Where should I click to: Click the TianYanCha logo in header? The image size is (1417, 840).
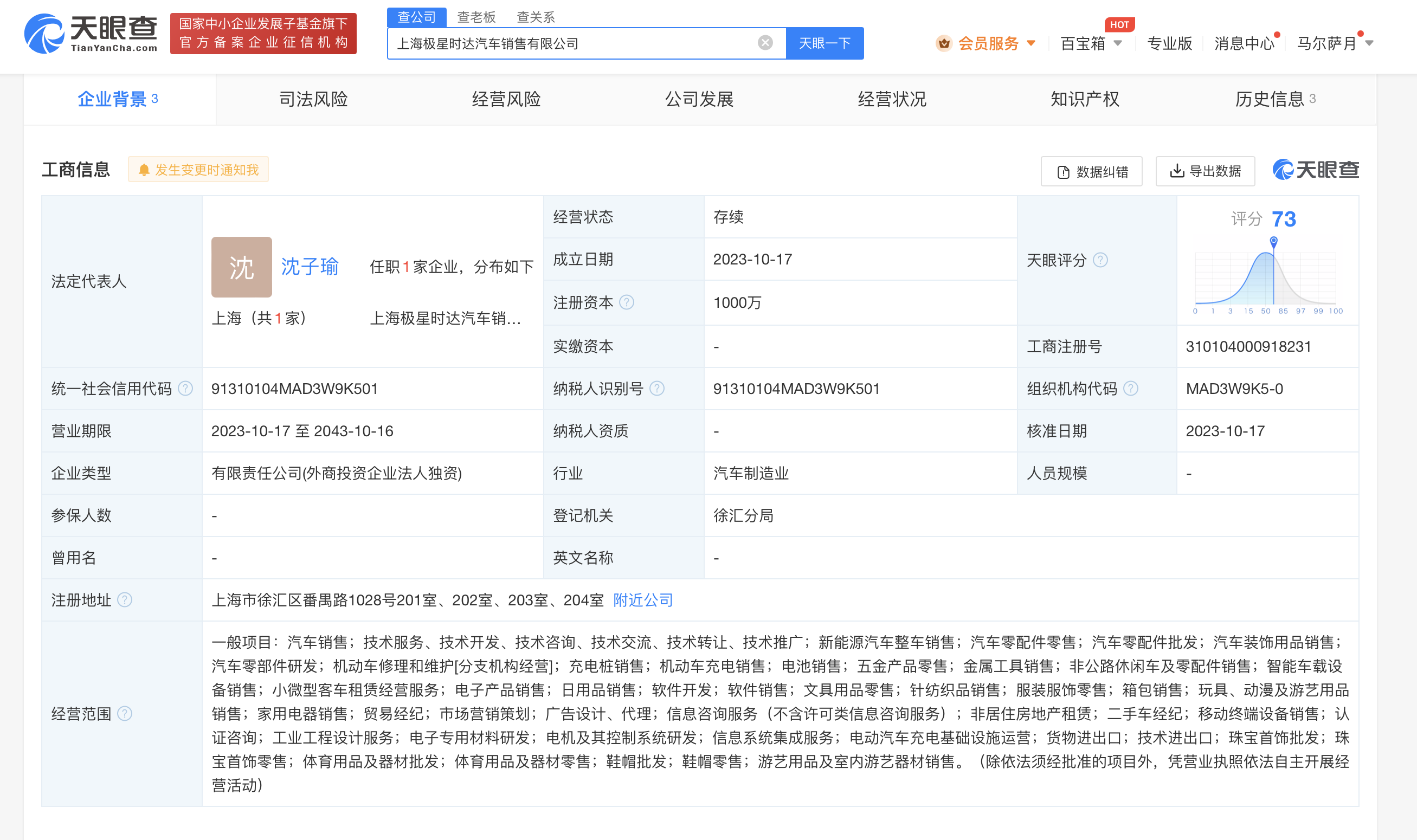(91, 34)
